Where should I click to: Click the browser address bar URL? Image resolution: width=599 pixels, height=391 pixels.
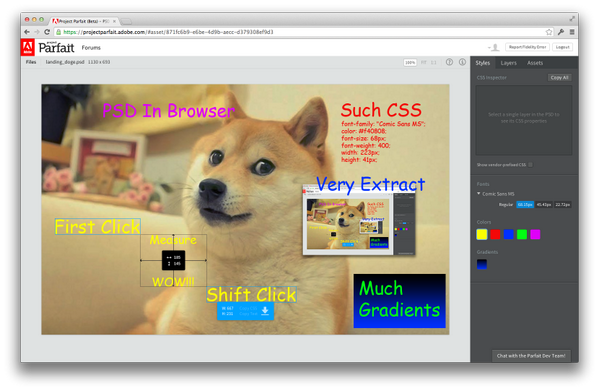pos(168,32)
